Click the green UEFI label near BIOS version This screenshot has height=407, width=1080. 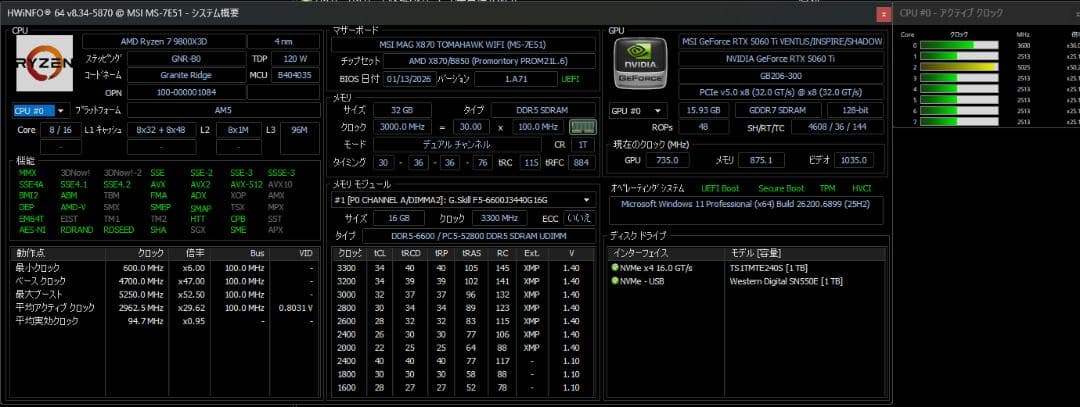[570, 79]
